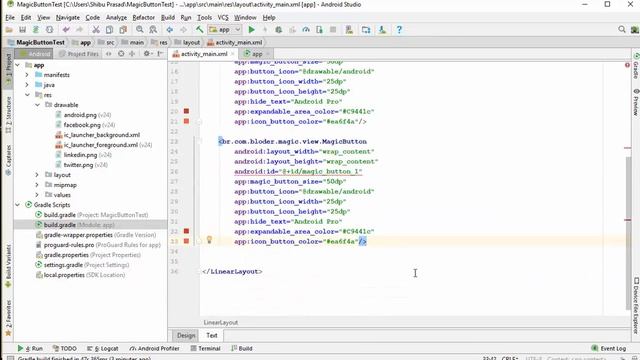Click the project panel settings gear icon
This screenshot has width=640, height=360.
pyautogui.click(x=147, y=53)
